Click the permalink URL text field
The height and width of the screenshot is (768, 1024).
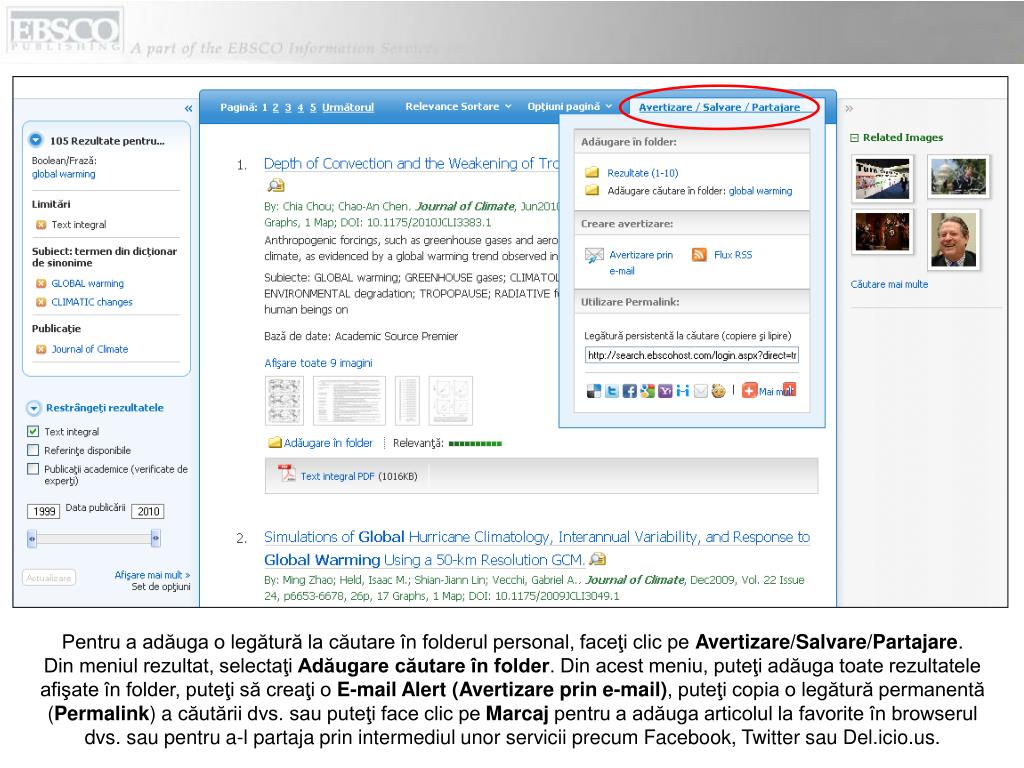[692, 355]
